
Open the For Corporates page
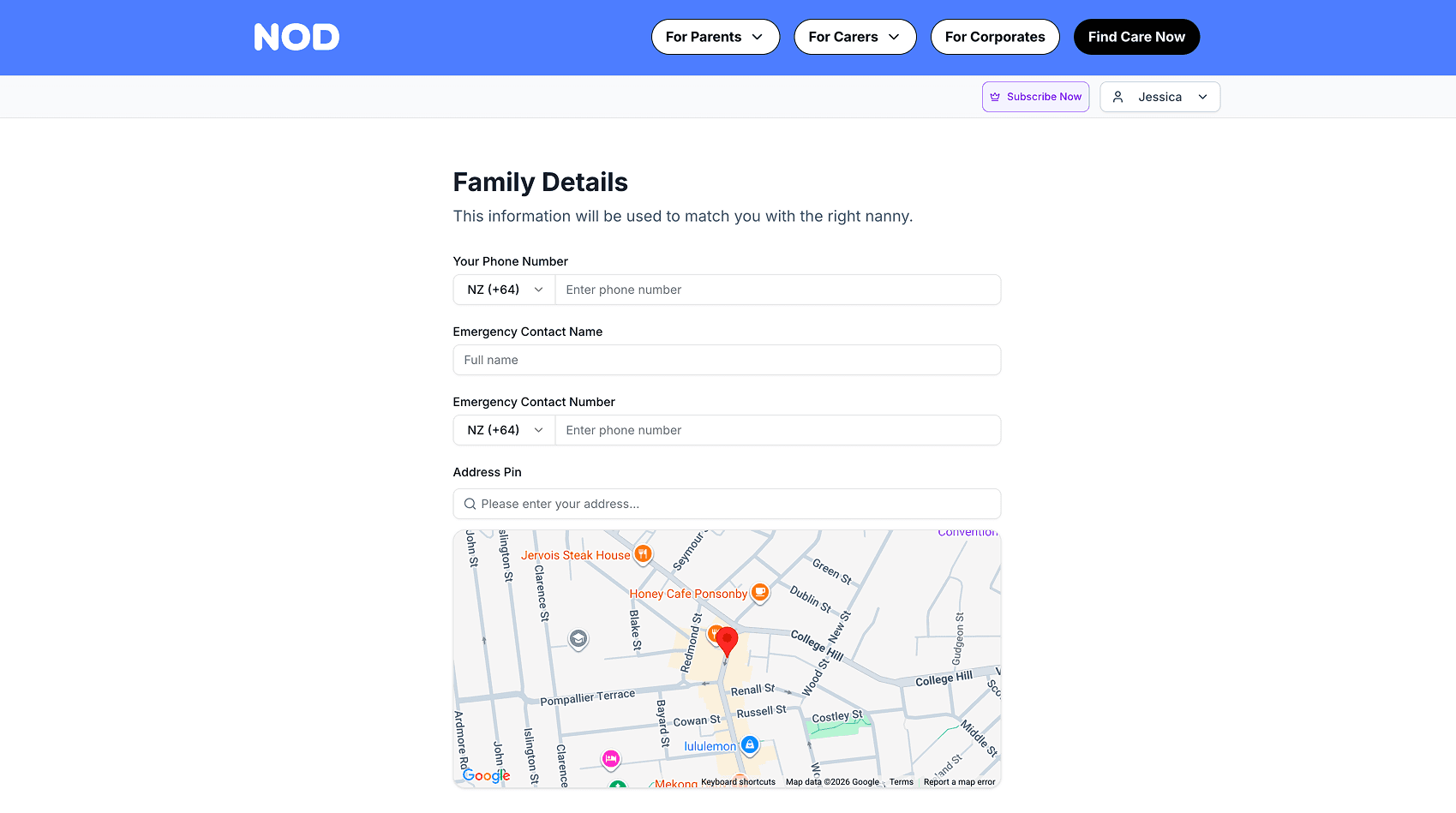coord(994,37)
